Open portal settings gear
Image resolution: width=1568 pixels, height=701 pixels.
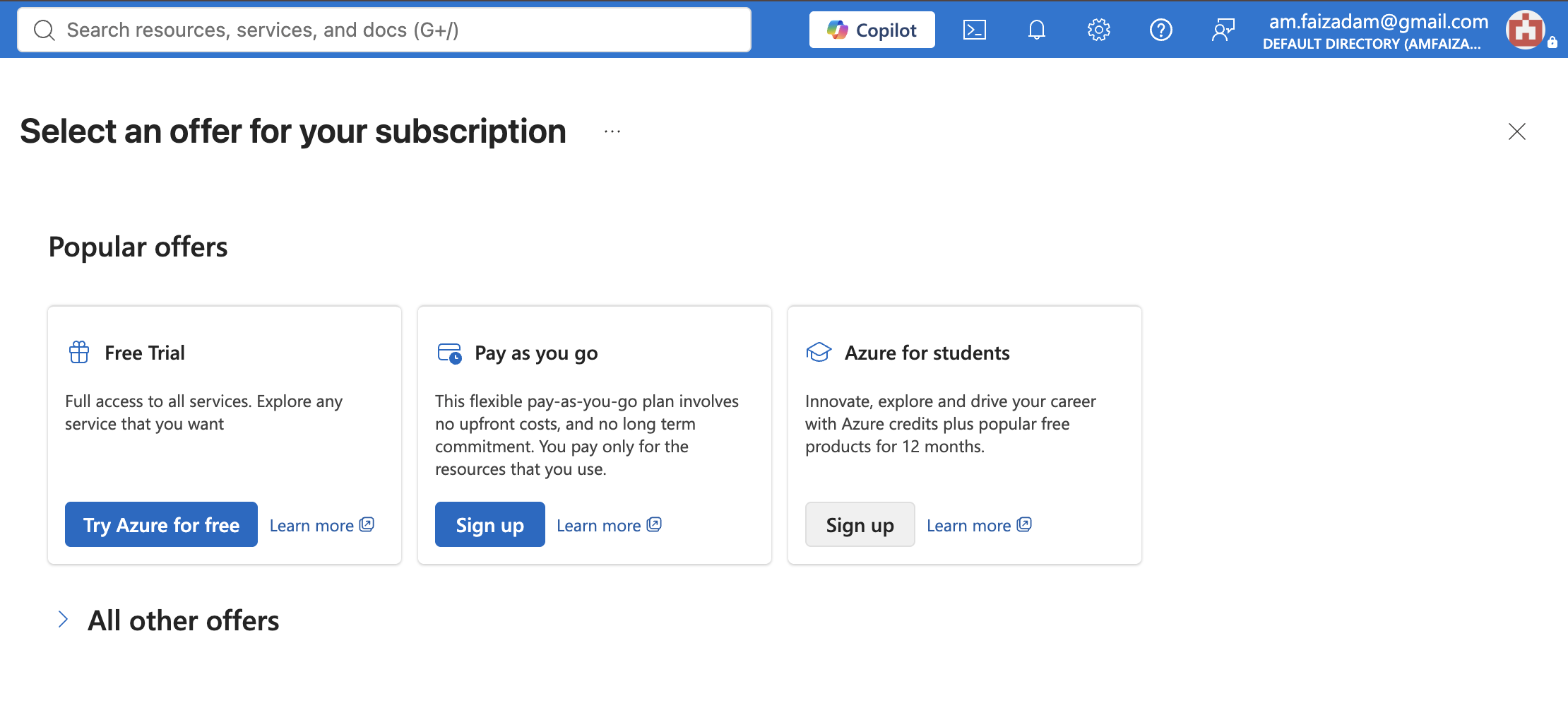(x=1099, y=30)
